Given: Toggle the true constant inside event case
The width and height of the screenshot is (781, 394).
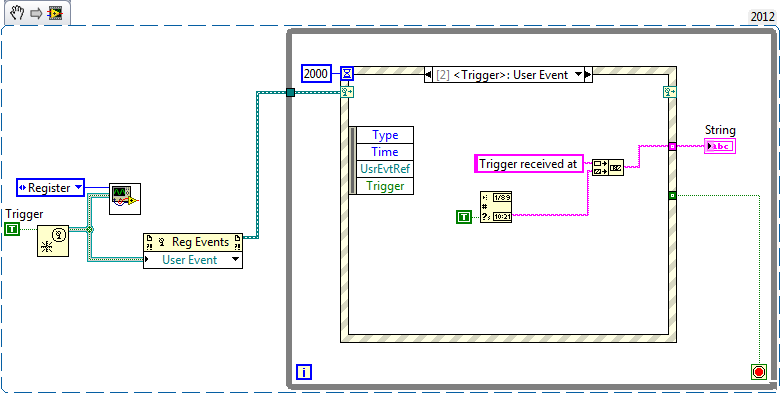Looking at the screenshot, I should (x=464, y=217).
